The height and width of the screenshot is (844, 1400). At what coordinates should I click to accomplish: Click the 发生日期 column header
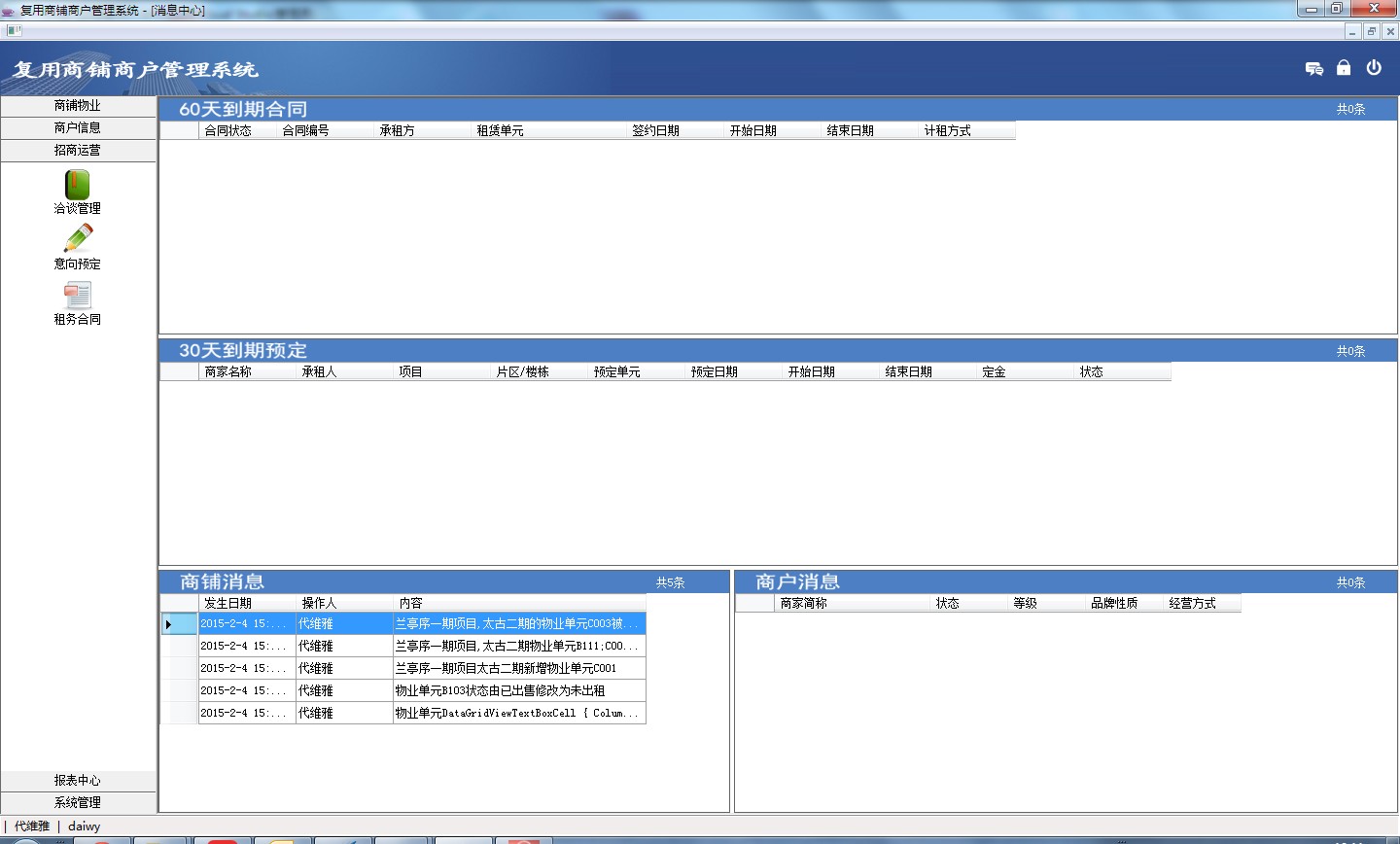tap(248, 603)
